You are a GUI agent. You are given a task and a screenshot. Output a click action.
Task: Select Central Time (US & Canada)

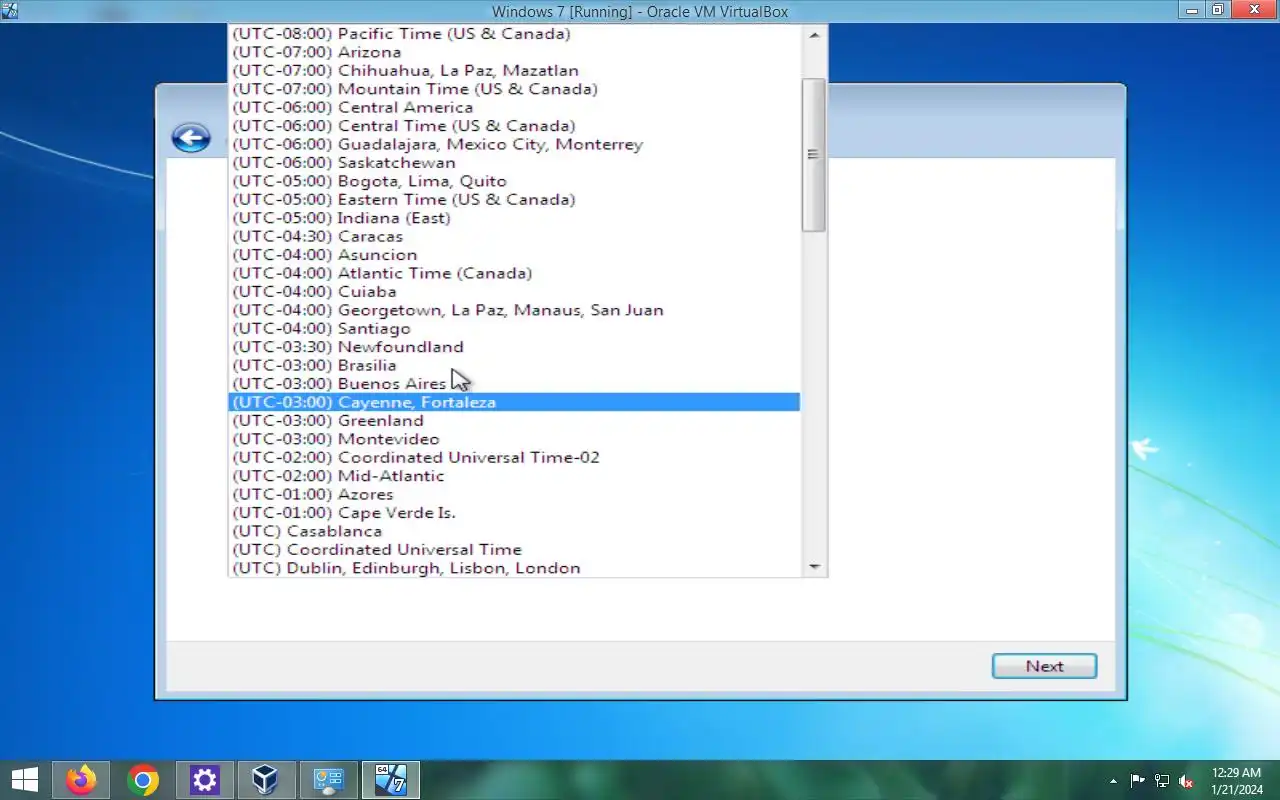point(514,126)
